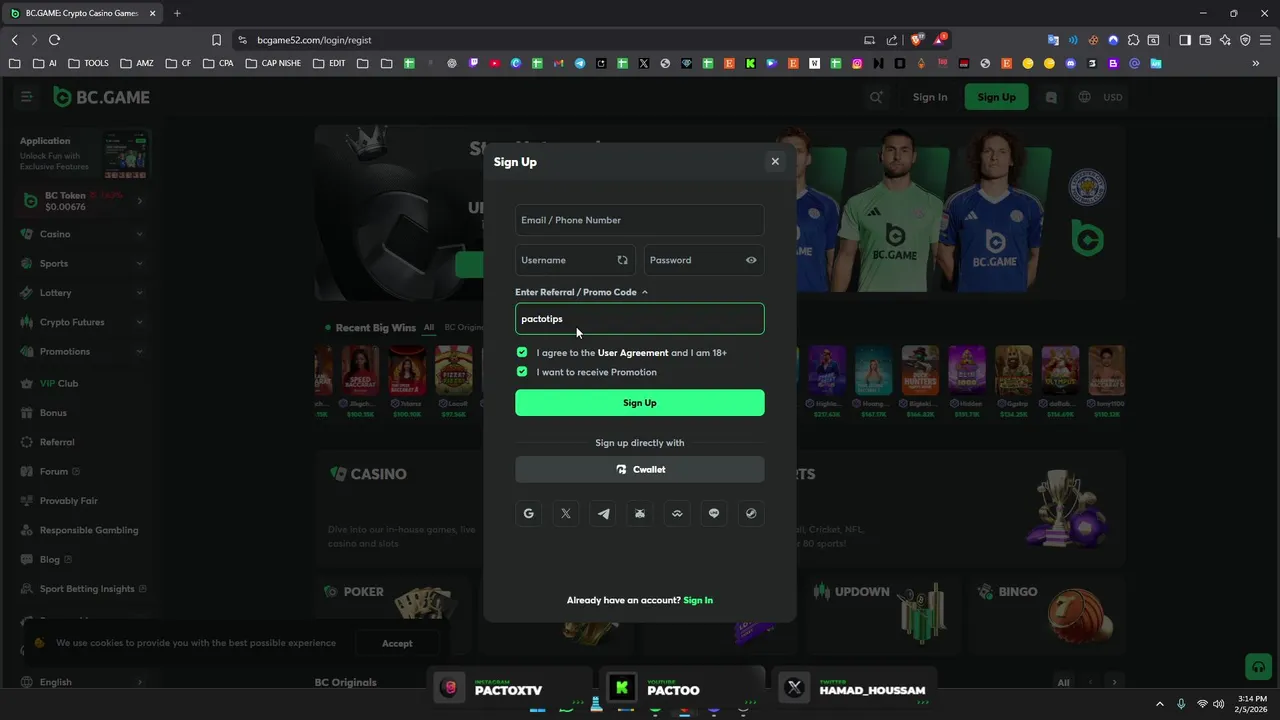Screen dimensions: 1280x720
Task: Open Bonus in the sidebar
Action: coord(82,412)
